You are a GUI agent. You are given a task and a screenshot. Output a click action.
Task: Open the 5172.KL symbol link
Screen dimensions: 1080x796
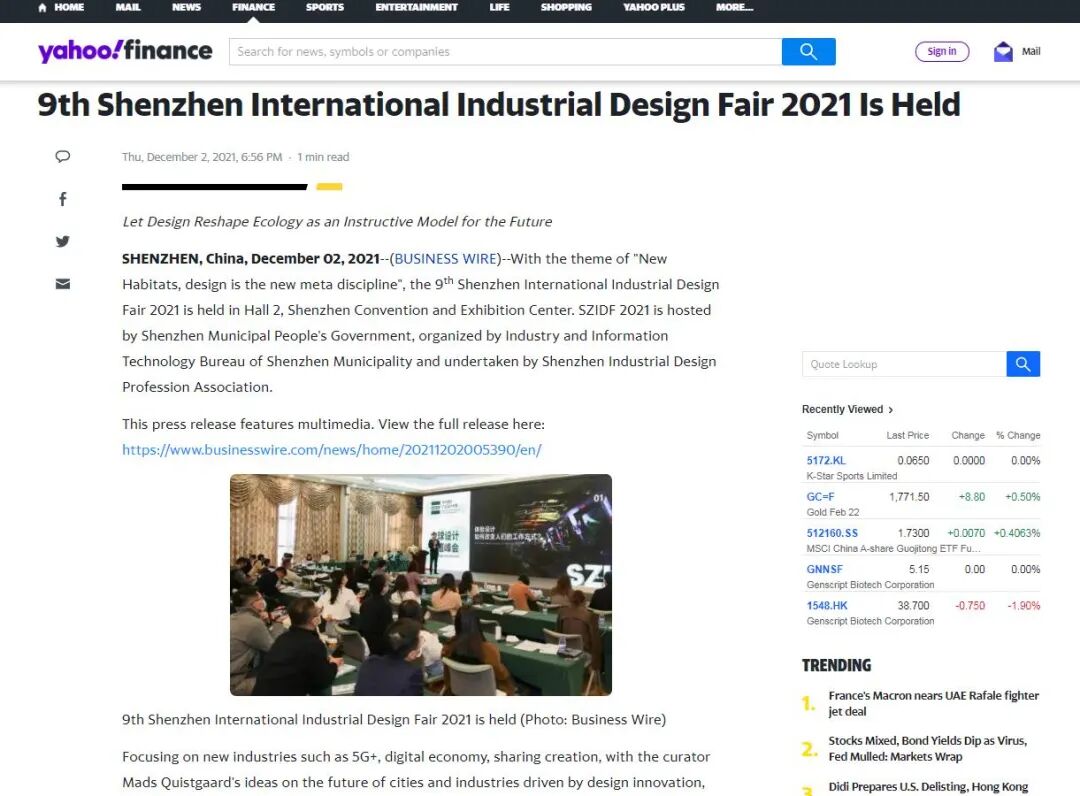click(x=826, y=461)
